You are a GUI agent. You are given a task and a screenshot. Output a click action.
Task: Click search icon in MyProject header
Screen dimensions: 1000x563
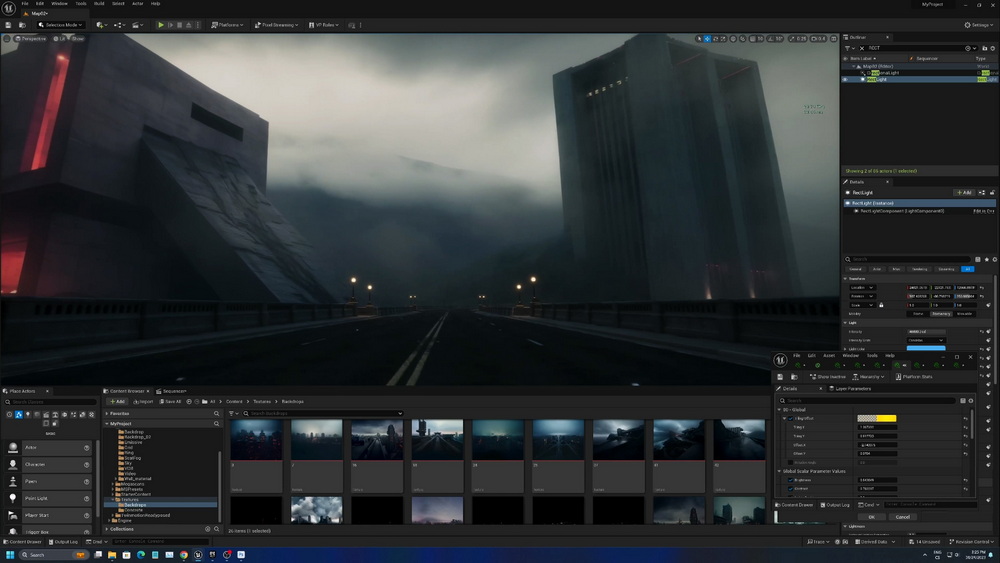[x=216, y=423]
